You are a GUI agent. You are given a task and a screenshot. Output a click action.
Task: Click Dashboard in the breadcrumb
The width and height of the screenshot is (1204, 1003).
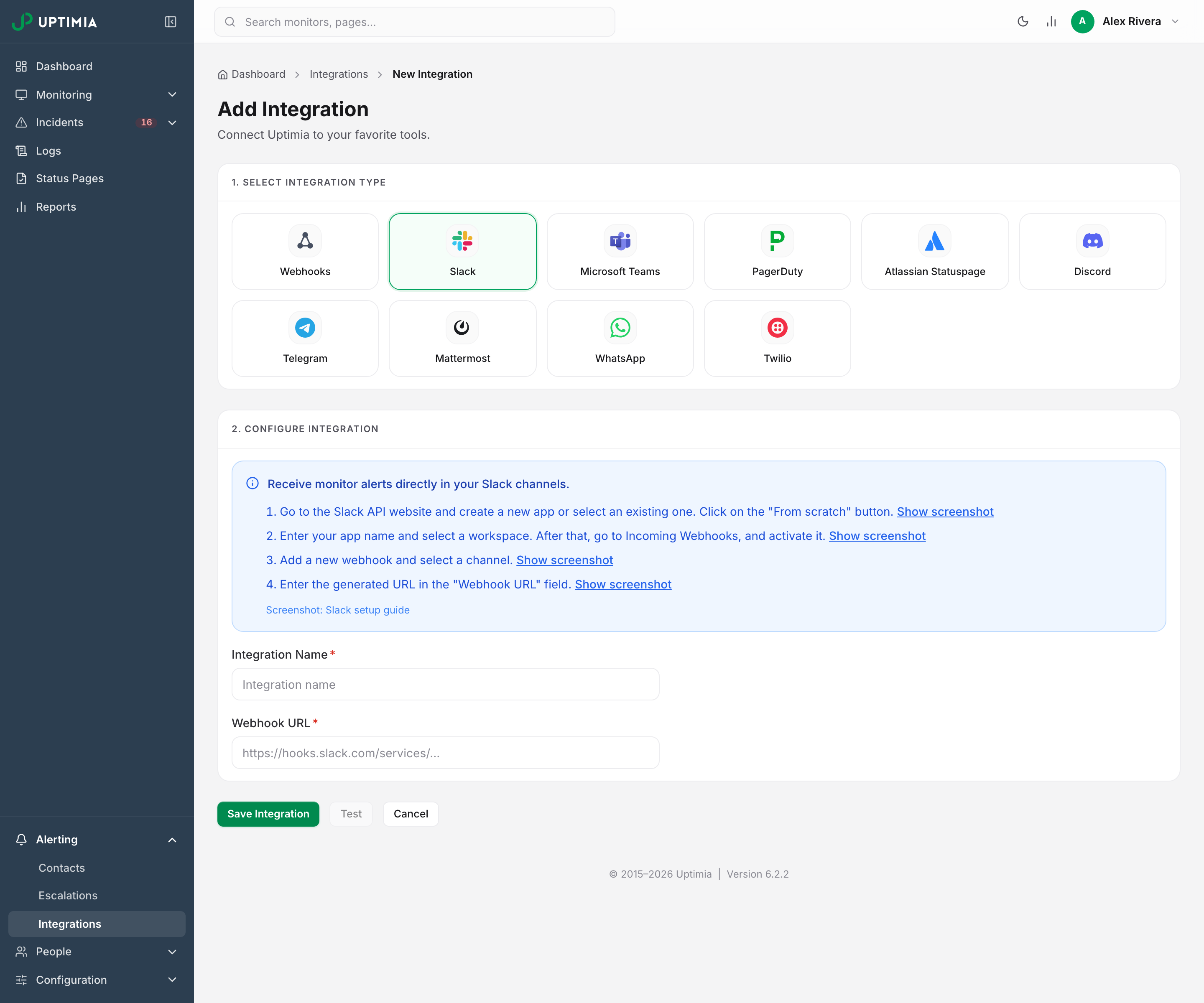tap(252, 74)
